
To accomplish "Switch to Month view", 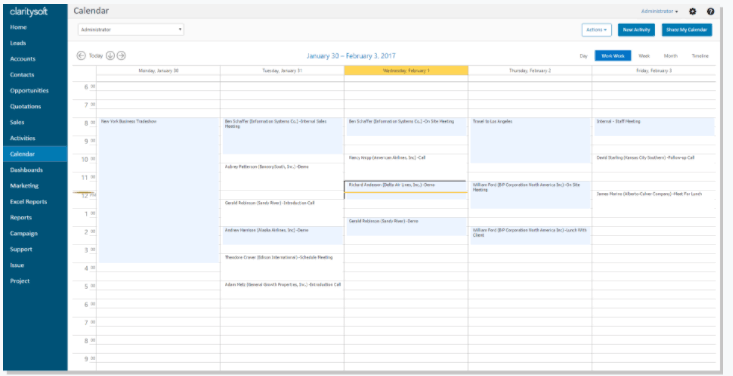I will [x=671, y=56].
